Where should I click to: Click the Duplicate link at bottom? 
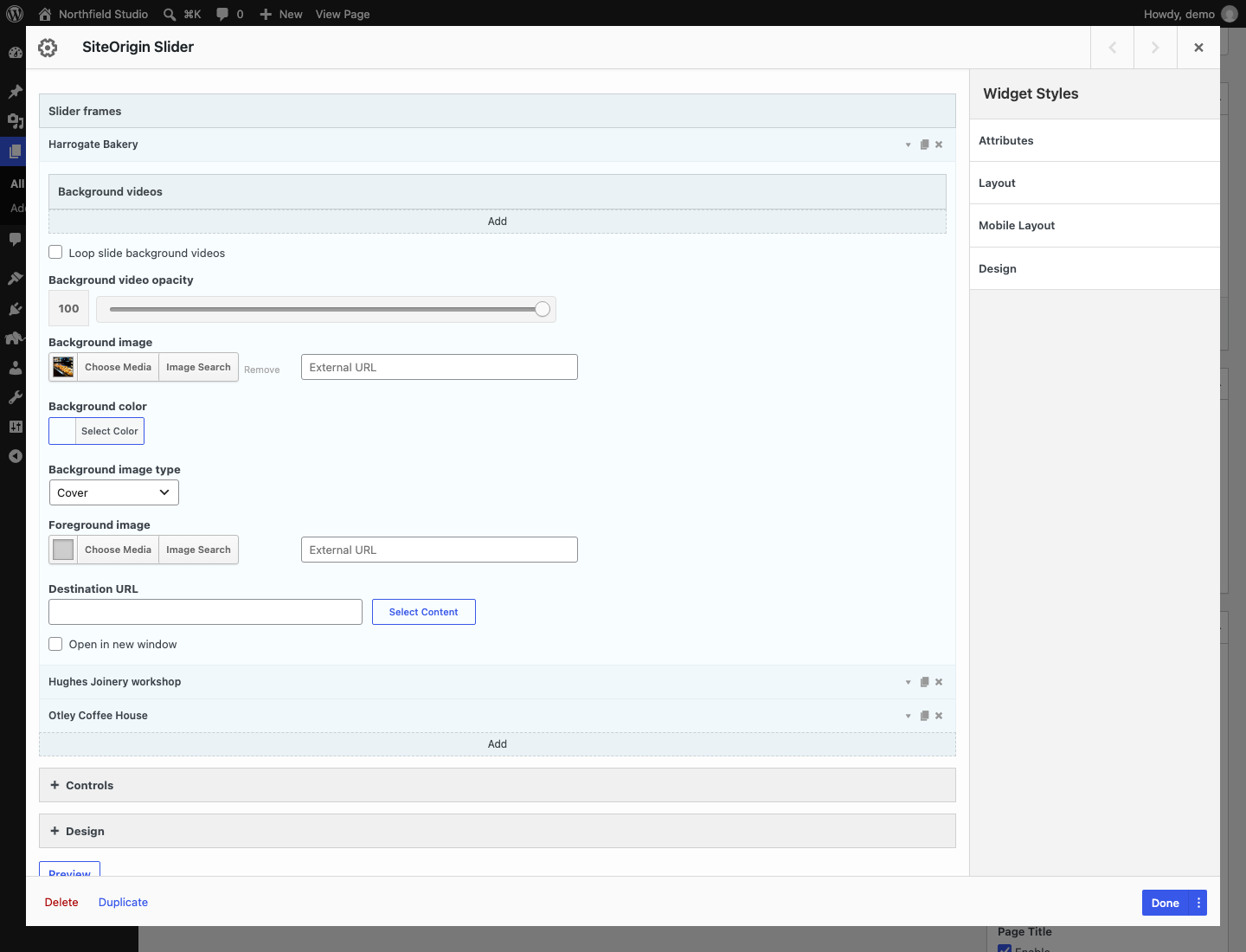pyautogui.click(x=123, y=902)
